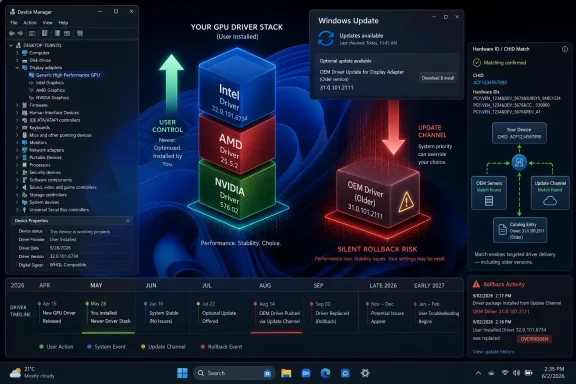The image size is (576, 384).
Task: Click the Apr 15 New GPU Driver timeline event
Action: pos(57,312)
